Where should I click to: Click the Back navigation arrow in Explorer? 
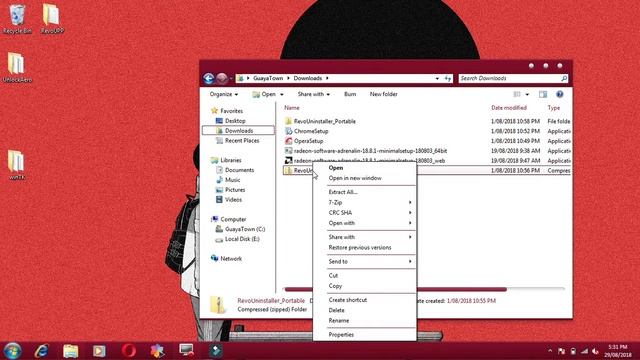click(209, 78)
